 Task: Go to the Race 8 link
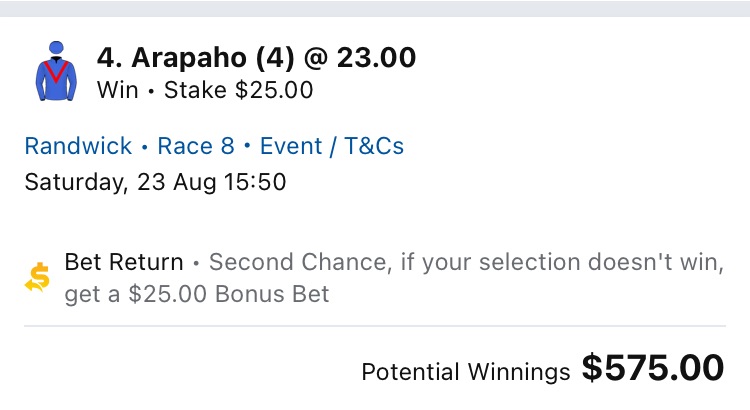pos(196,146)
